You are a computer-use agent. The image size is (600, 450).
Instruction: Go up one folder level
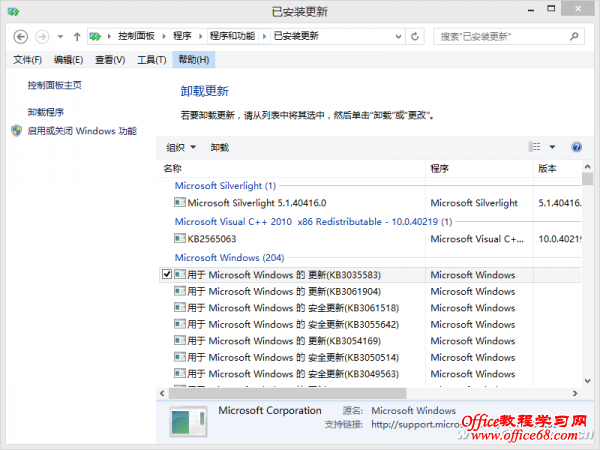pos(77,37)
